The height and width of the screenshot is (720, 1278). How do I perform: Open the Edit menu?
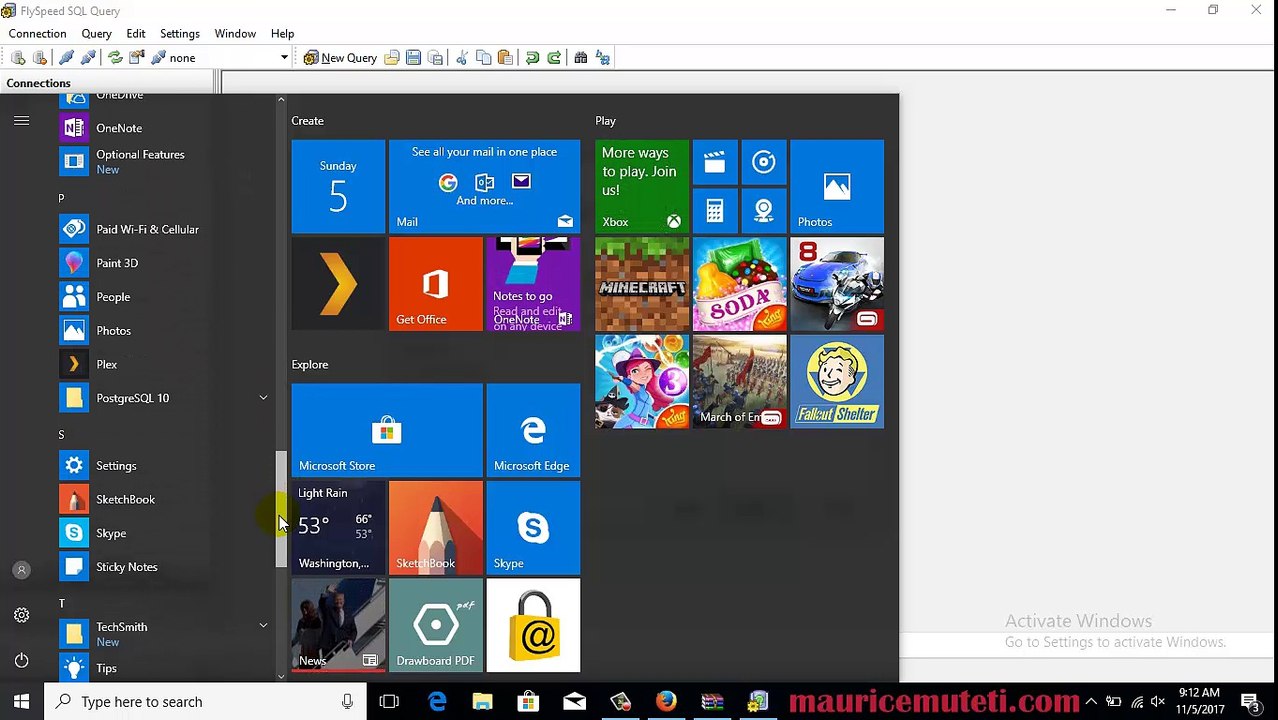[136, 34]
